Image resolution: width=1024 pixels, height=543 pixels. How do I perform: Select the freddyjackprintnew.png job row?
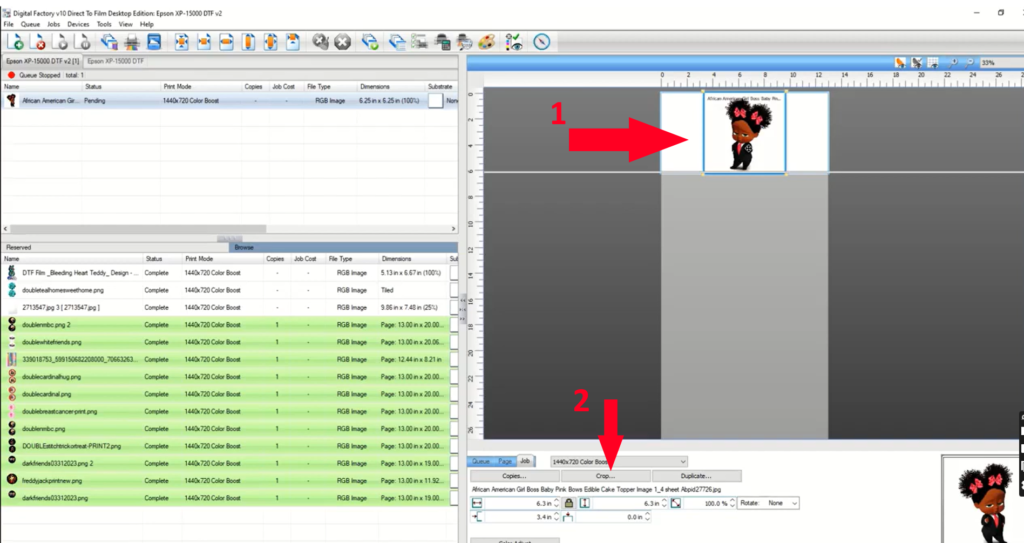tap(226, 481)
